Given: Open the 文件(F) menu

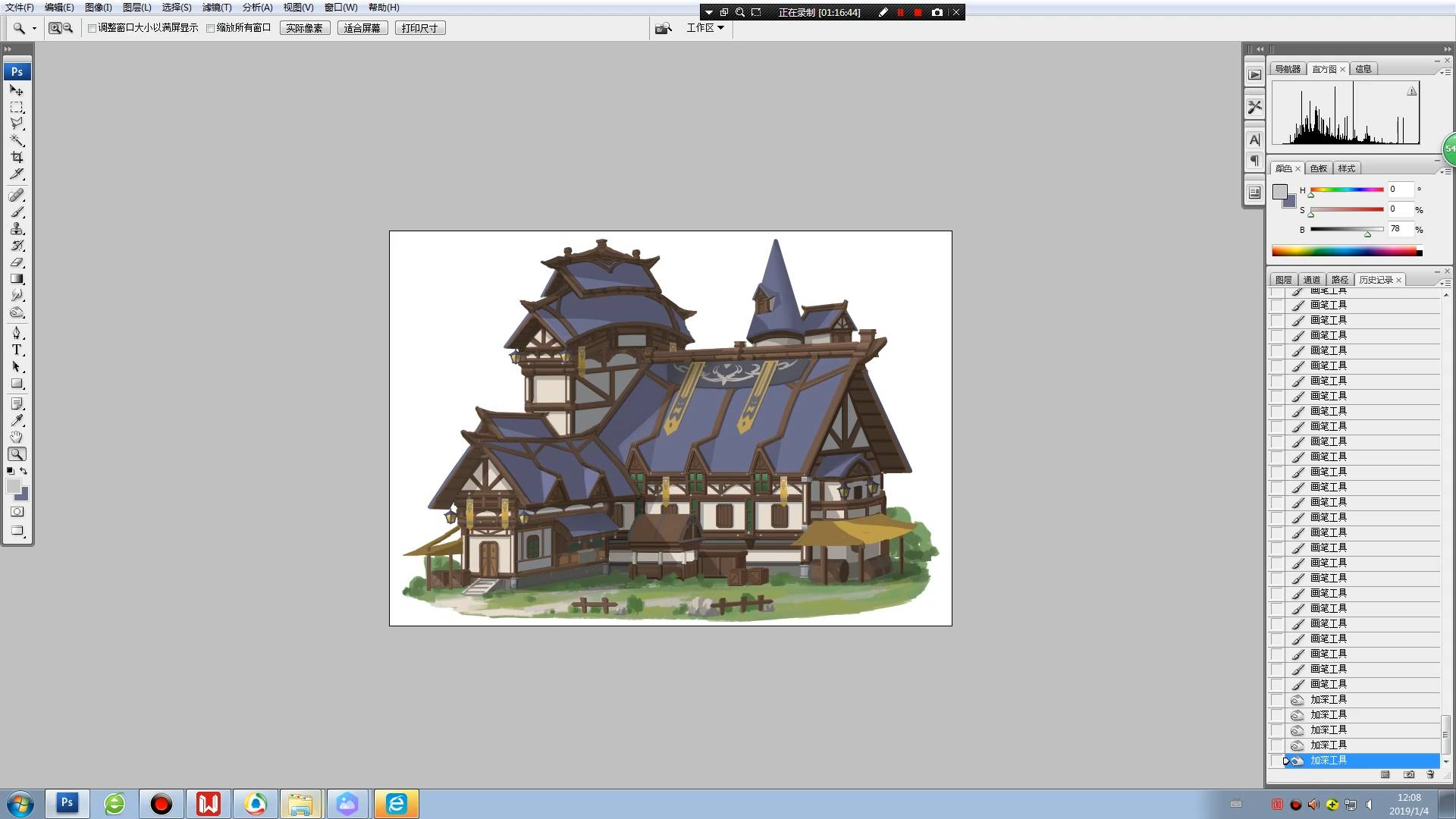Looking at the screenshot, I should point(20,7).
